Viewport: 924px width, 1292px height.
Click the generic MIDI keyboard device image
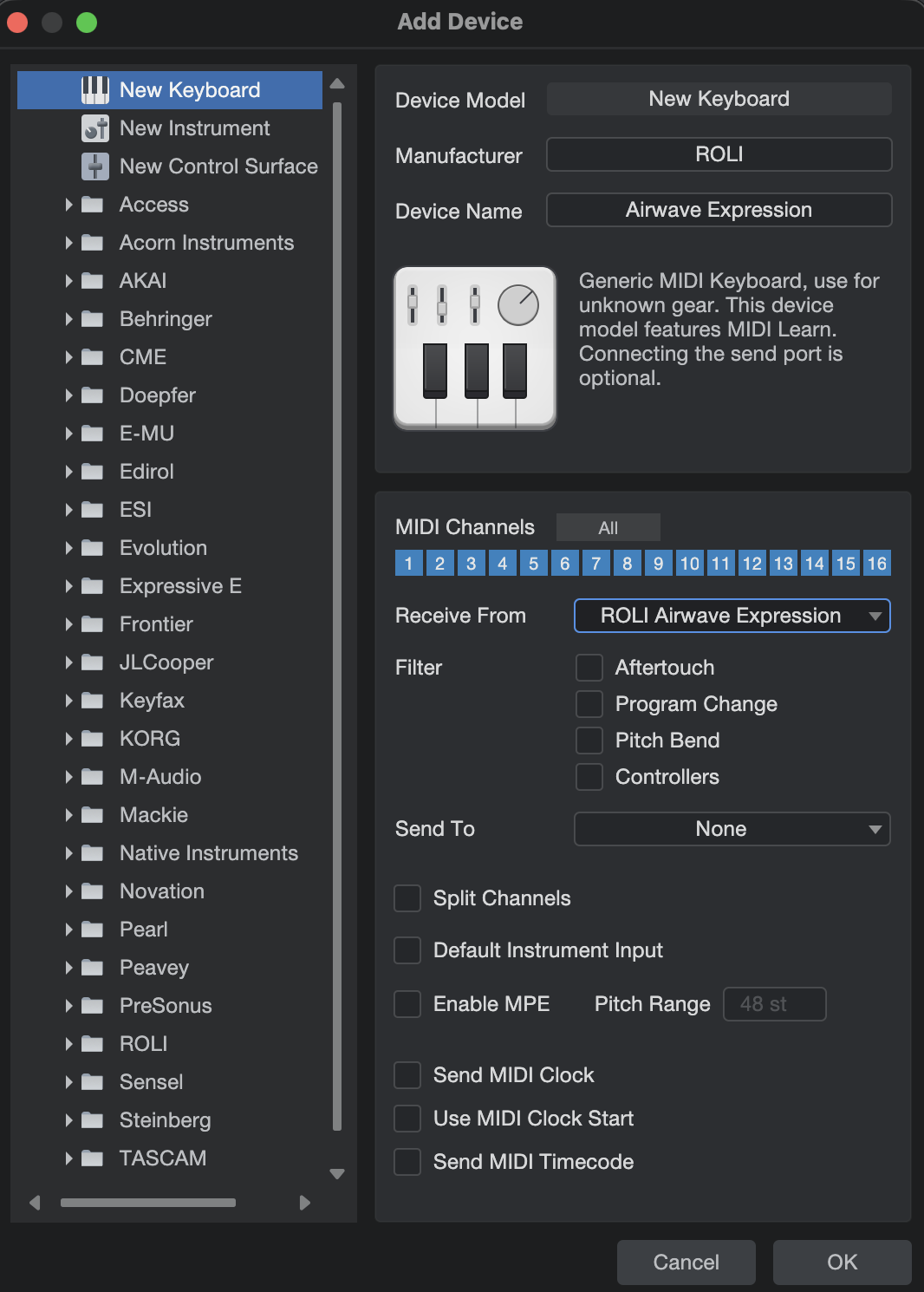(x=475, y=348)
